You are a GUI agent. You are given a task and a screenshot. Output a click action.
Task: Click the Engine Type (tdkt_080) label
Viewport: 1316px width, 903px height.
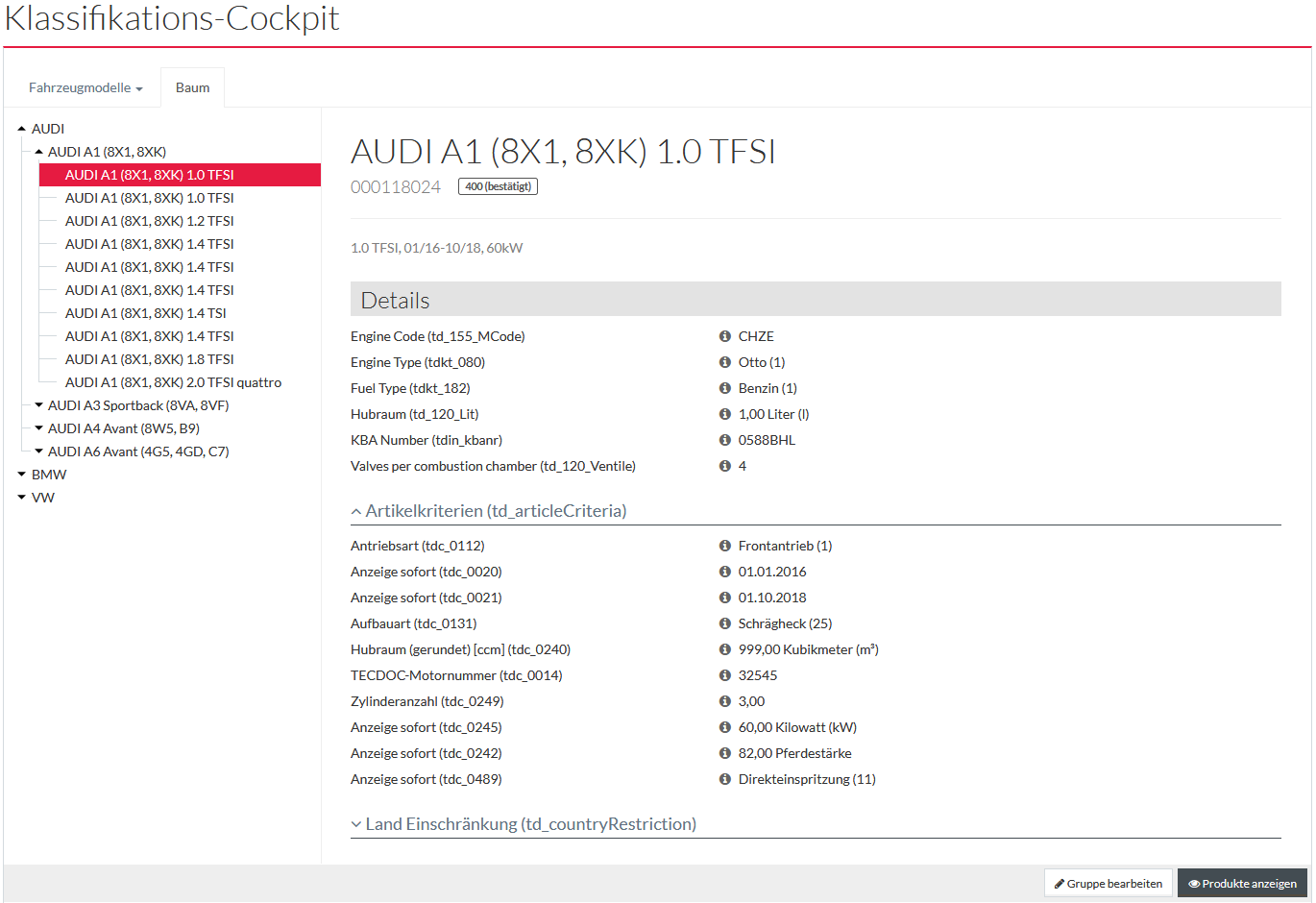[418, 362]
